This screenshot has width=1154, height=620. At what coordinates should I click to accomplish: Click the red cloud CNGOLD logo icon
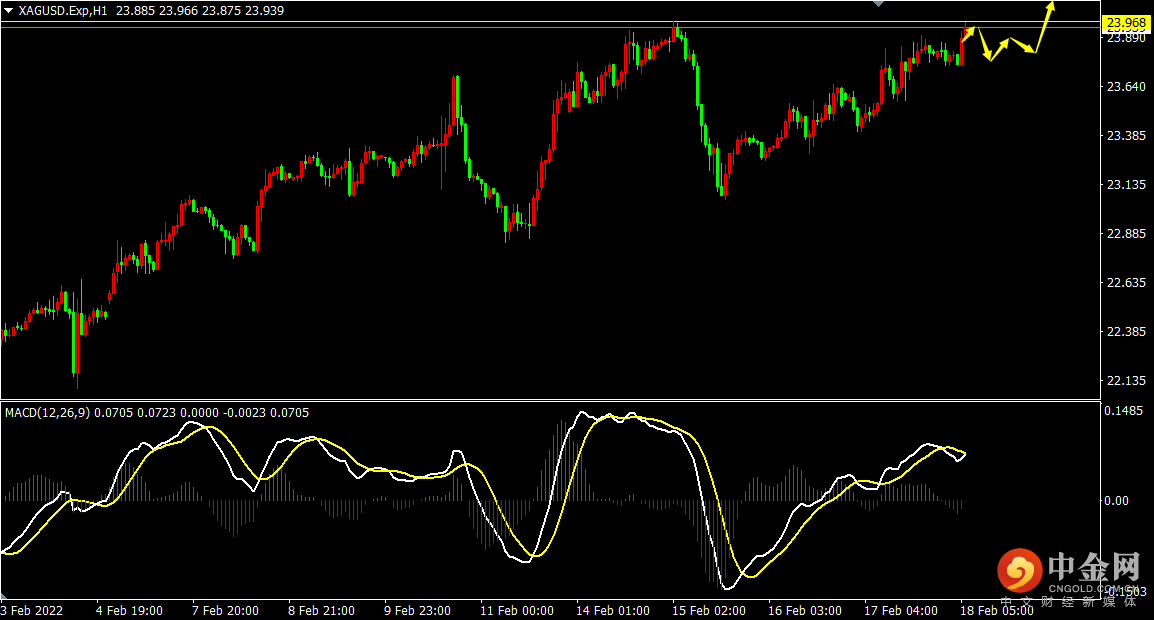[1017, 571]
